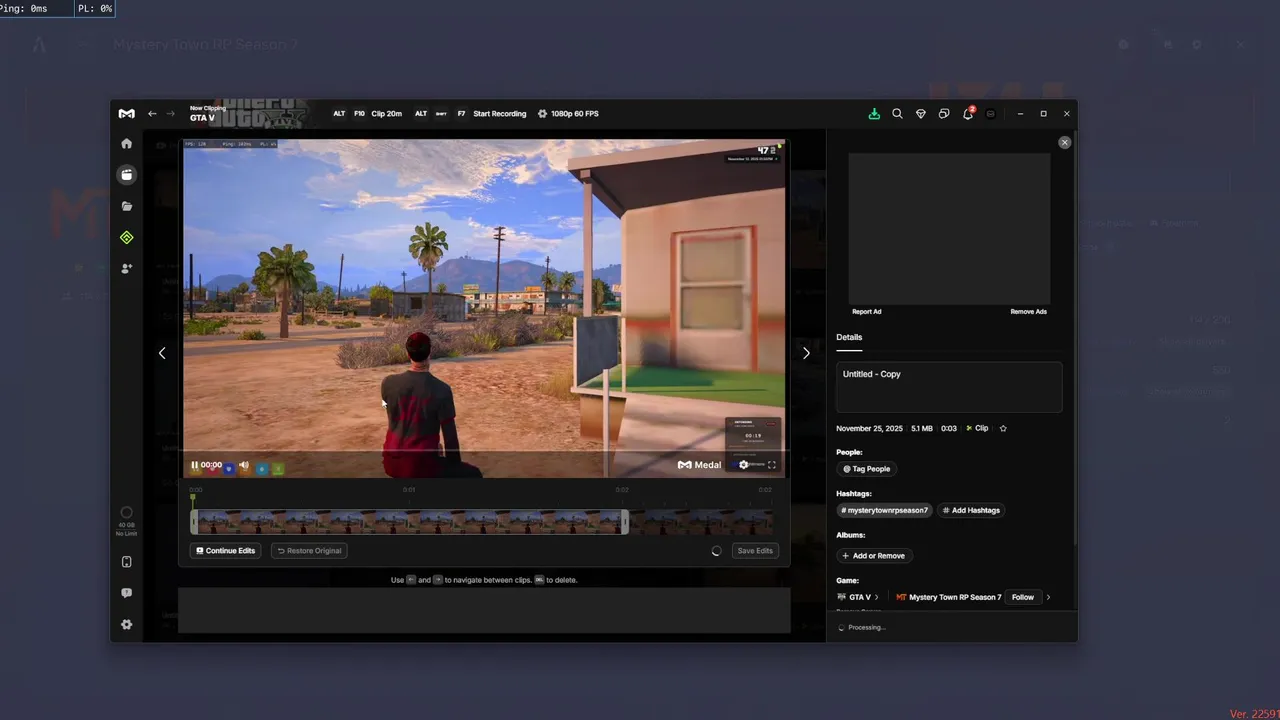Select the left trim handle on timeline
The image size is (1280, 720).
point(195,522)
